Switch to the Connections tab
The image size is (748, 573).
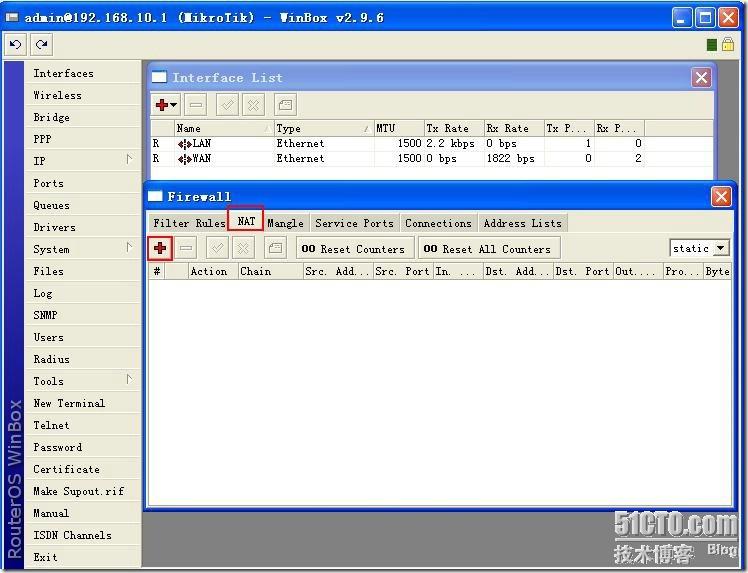438,223
